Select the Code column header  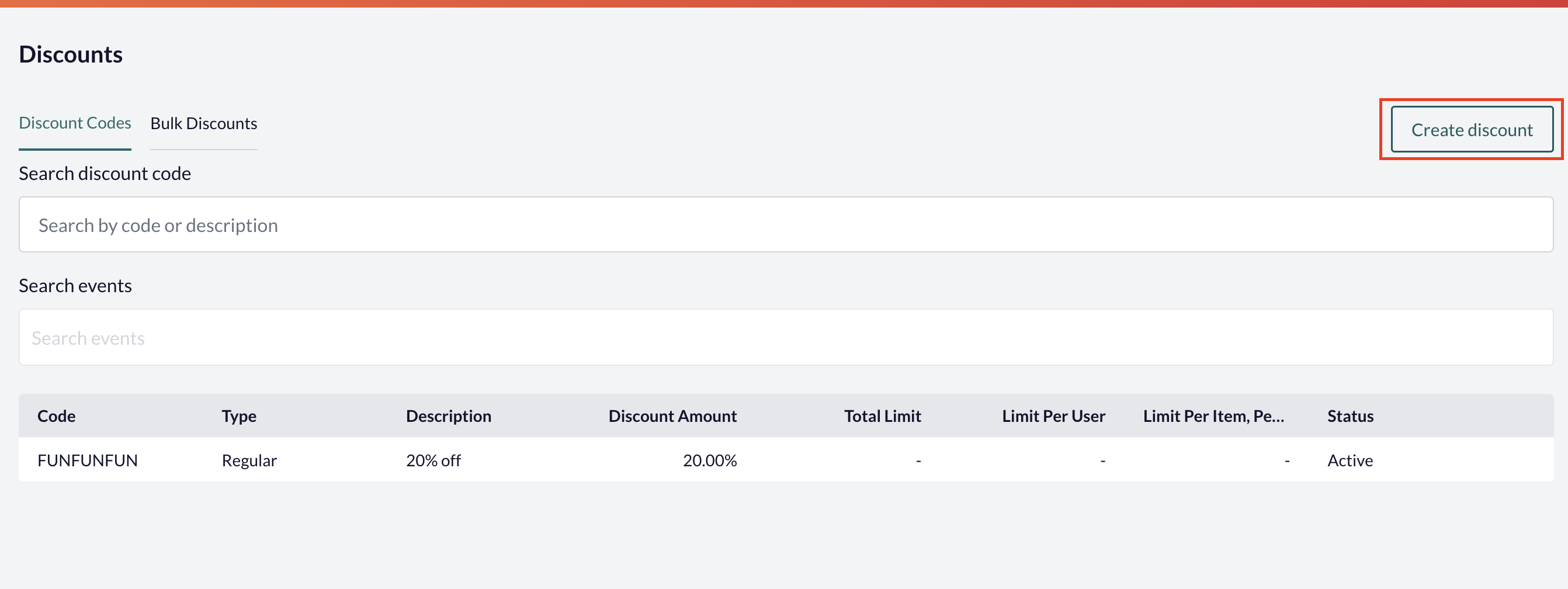pos(57,416)
